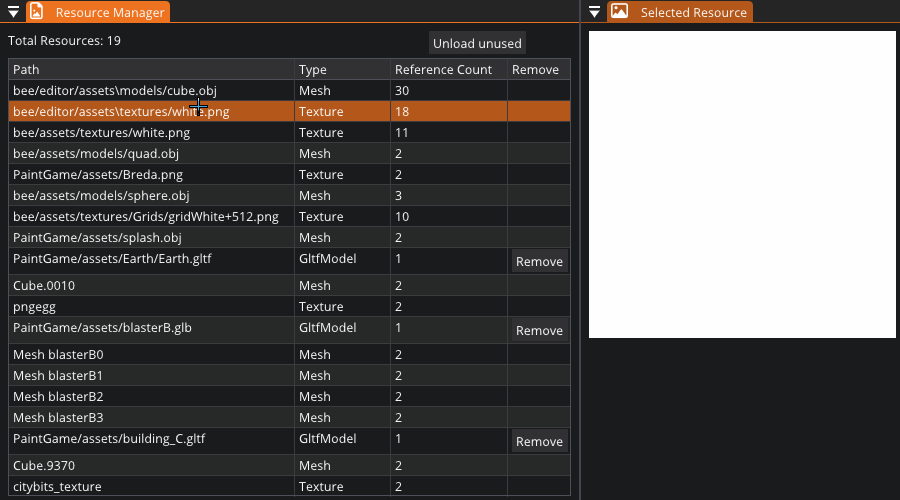
Task: Sort by Path column header
Action: point(150,70)
